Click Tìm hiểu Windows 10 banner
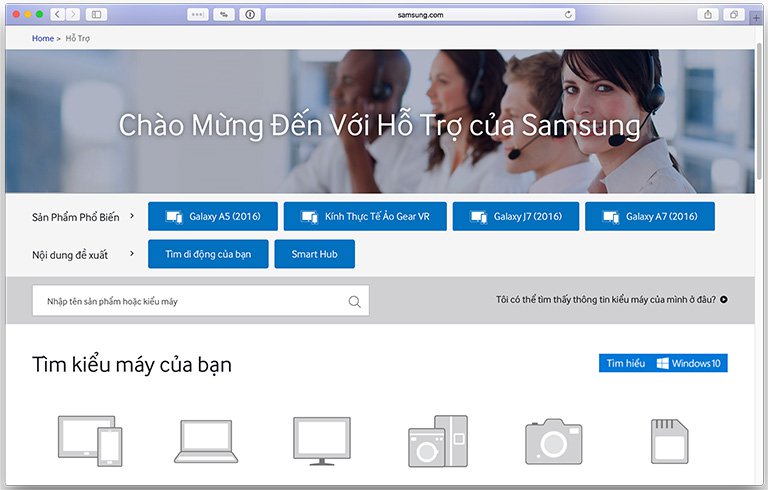Viewport: 768px width, 490px height. pos(663,363)
